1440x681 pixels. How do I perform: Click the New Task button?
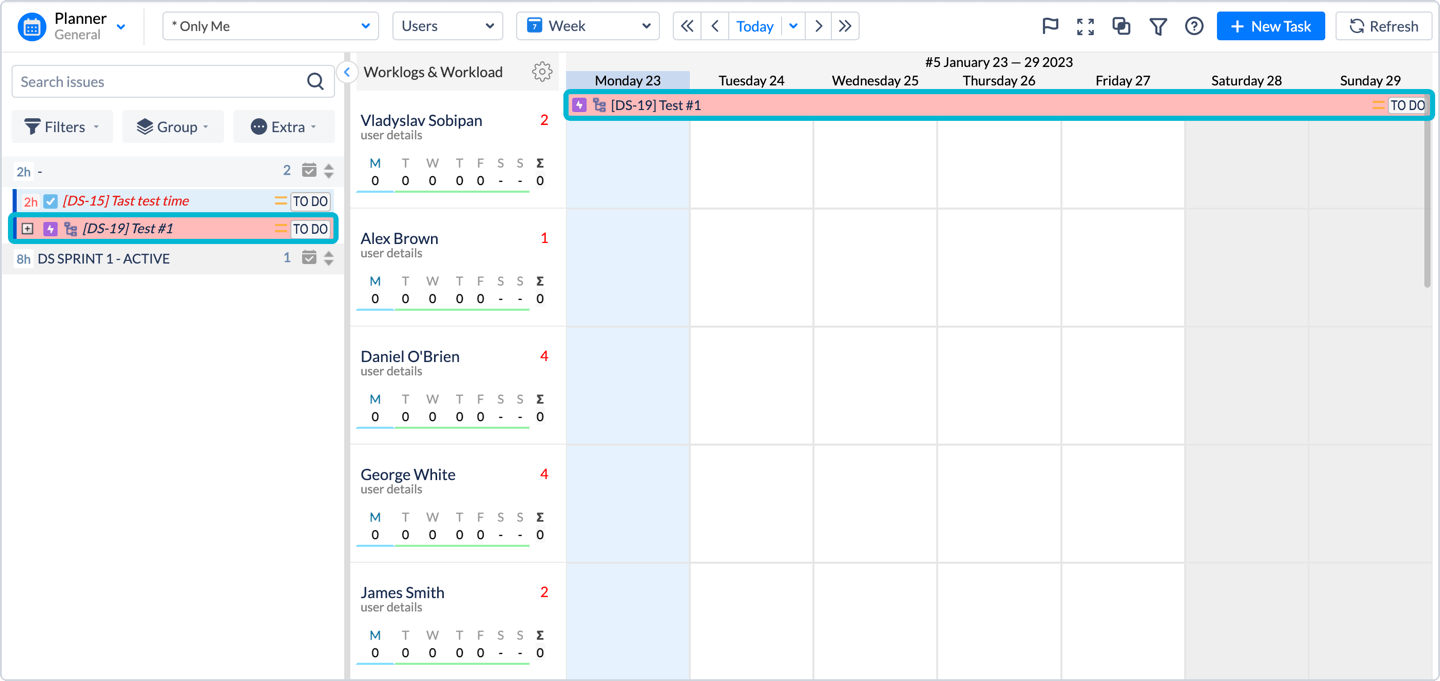[1270, 26]
